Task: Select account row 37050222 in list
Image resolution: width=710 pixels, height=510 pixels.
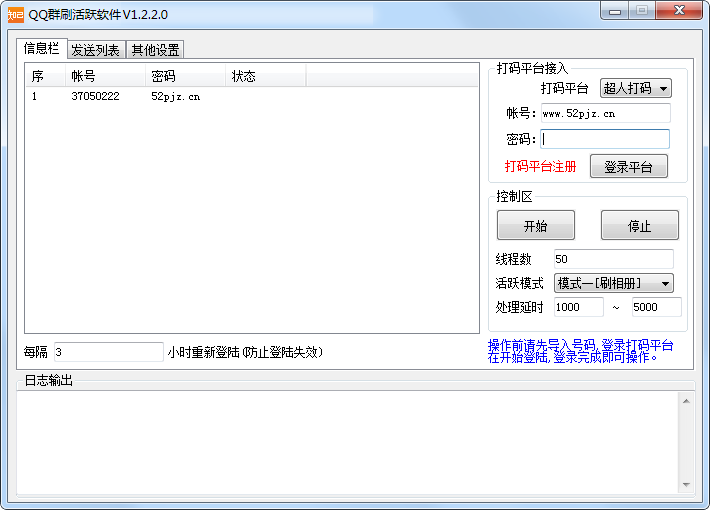Action: 95,97
